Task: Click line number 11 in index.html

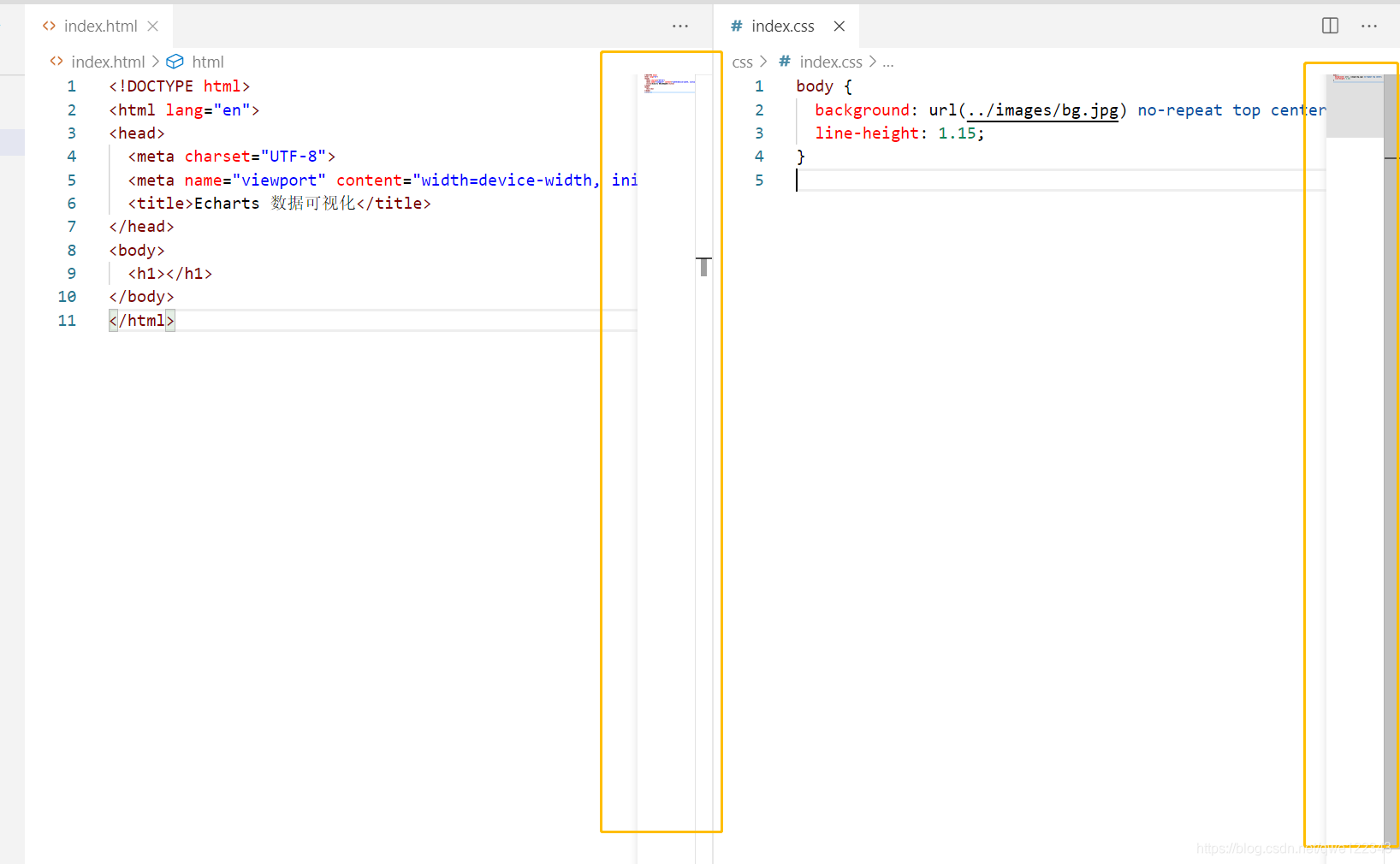Action: click(67, 321)
